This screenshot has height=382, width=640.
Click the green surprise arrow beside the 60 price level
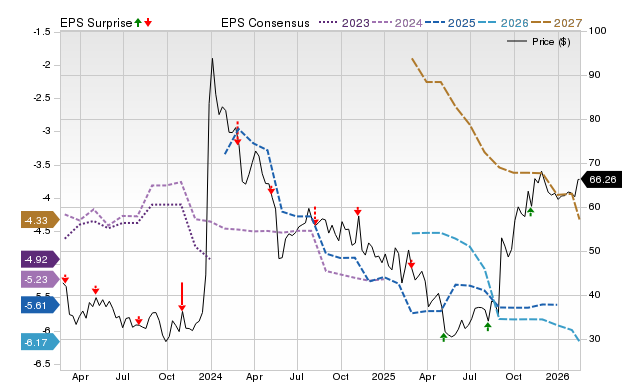530,211
